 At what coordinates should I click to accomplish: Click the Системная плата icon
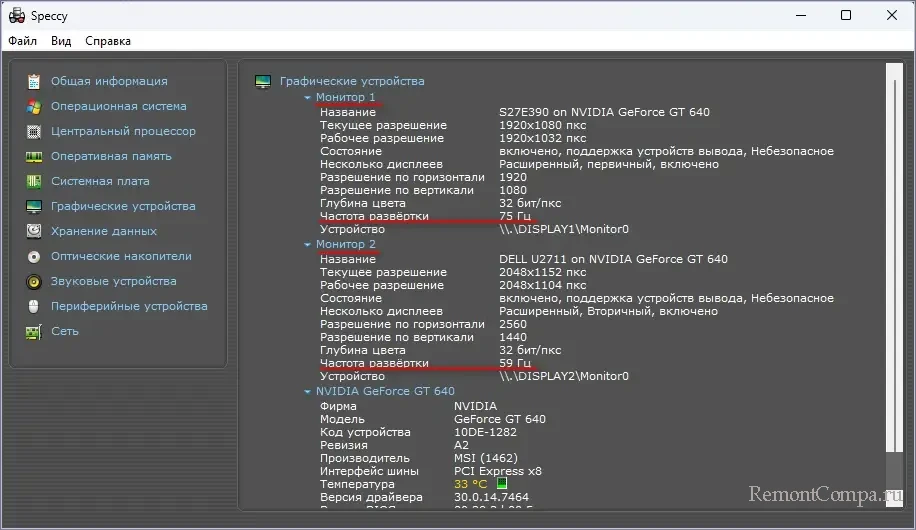(34, 181)
